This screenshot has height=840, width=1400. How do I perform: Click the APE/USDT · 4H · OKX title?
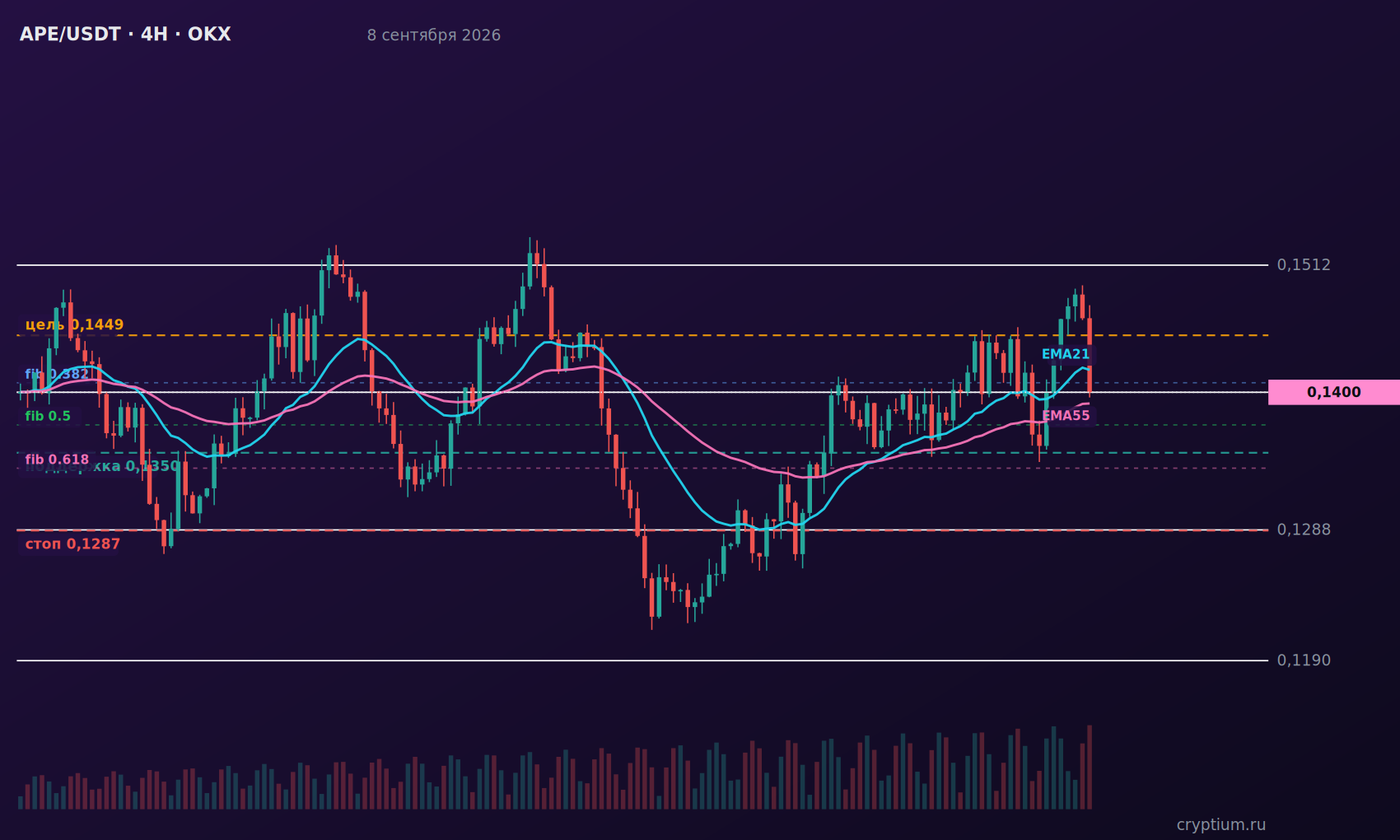point(125,35)
